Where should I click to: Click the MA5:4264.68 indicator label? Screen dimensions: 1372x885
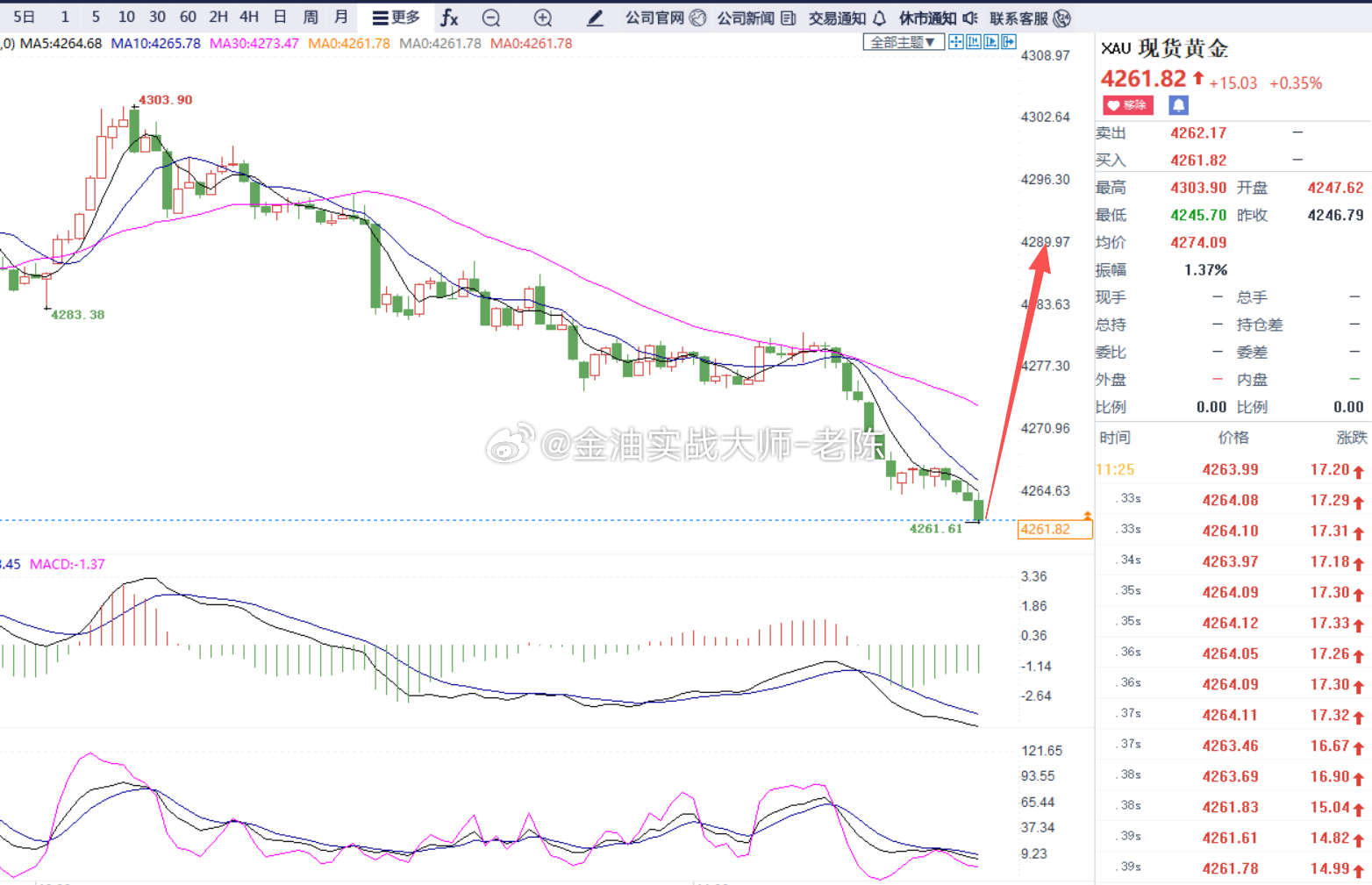point(61,43)
